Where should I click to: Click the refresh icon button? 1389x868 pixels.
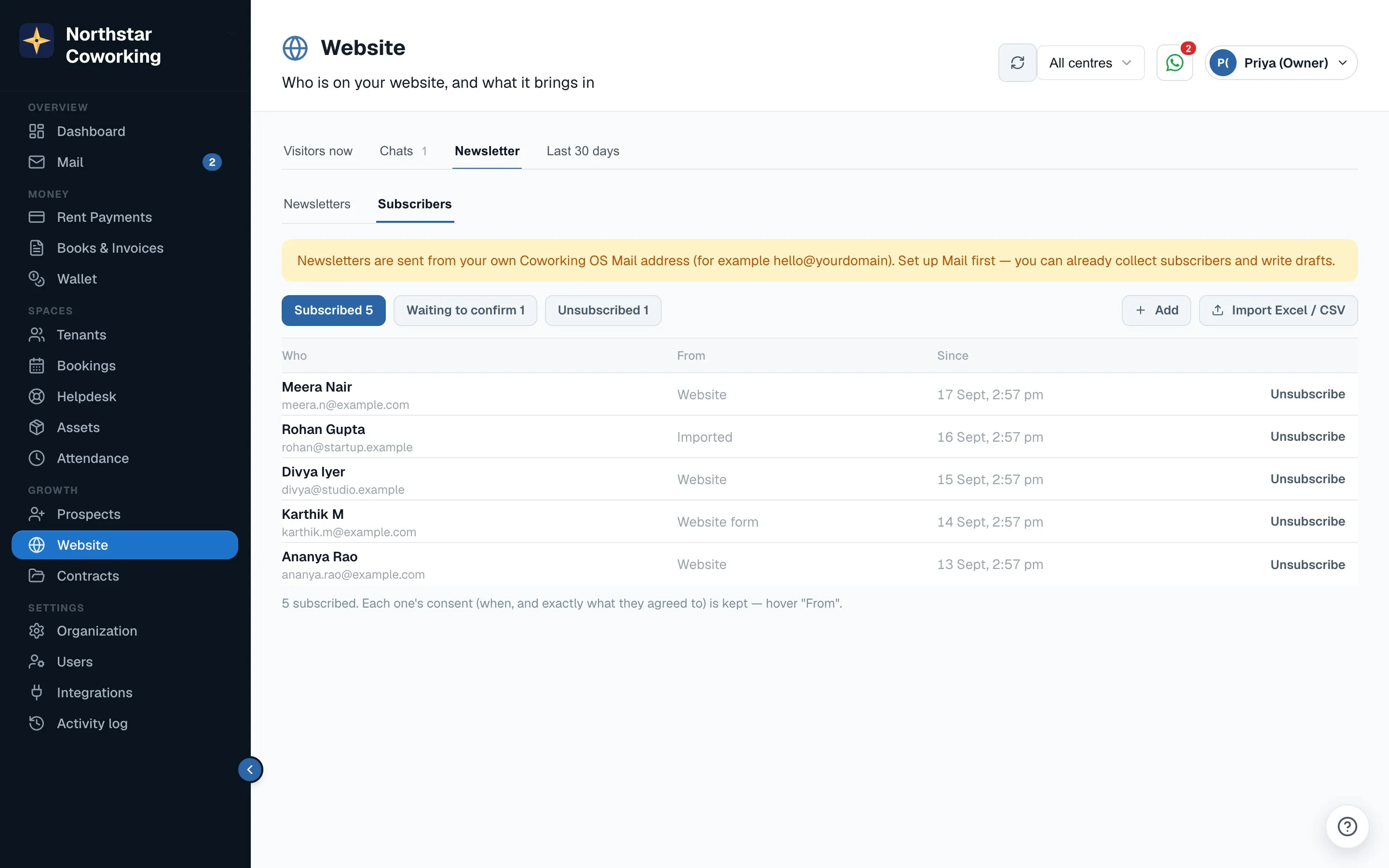[x=1017, y=63]
